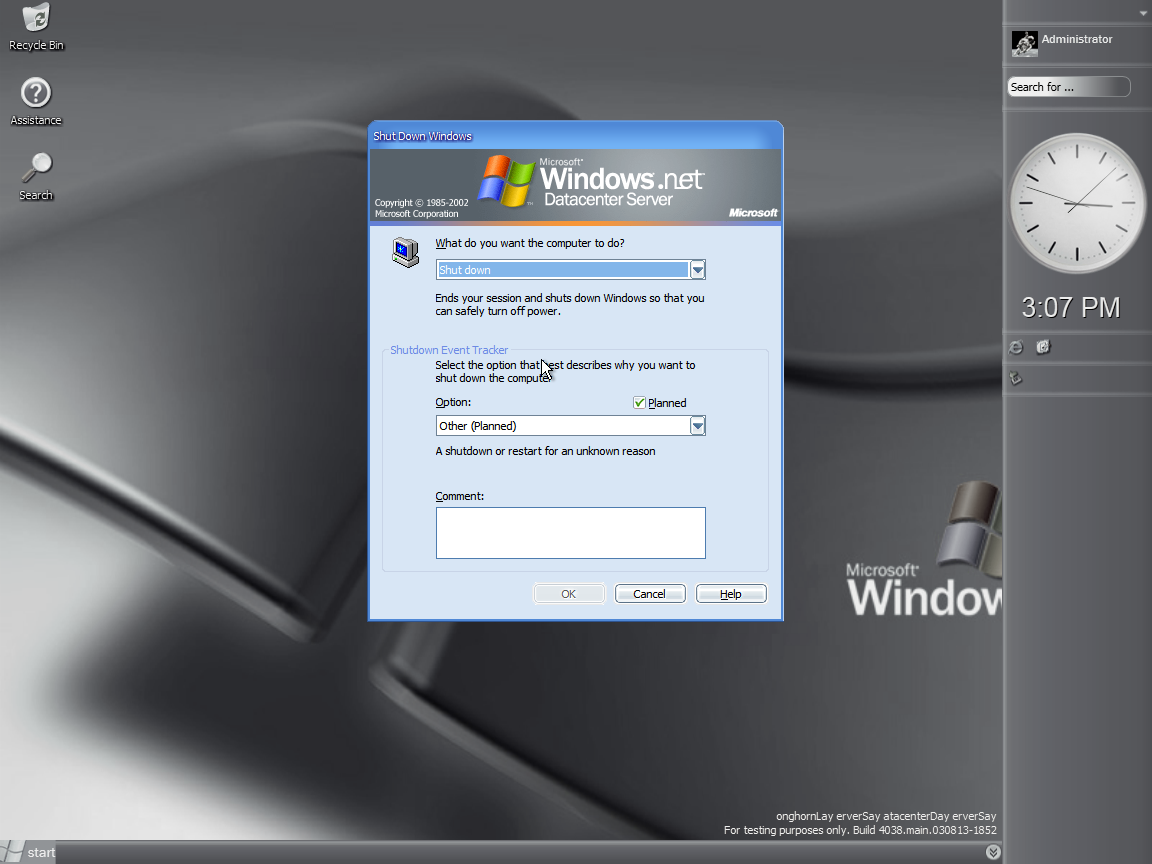This screenshot has width=1152, height=864.
Task: Click inside the Comment text box
Action: [571, 533]
